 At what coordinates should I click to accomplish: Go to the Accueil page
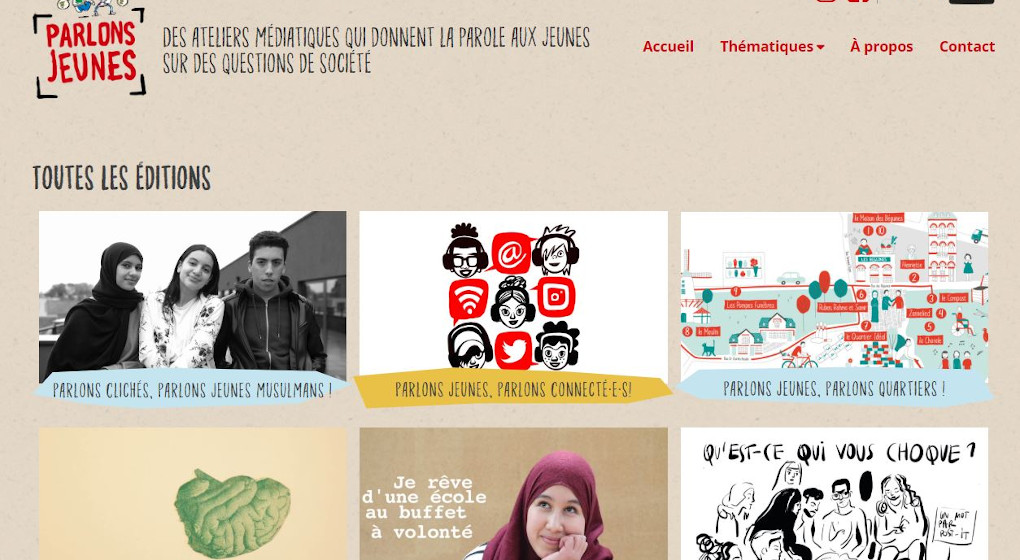(x=668, y=46)
